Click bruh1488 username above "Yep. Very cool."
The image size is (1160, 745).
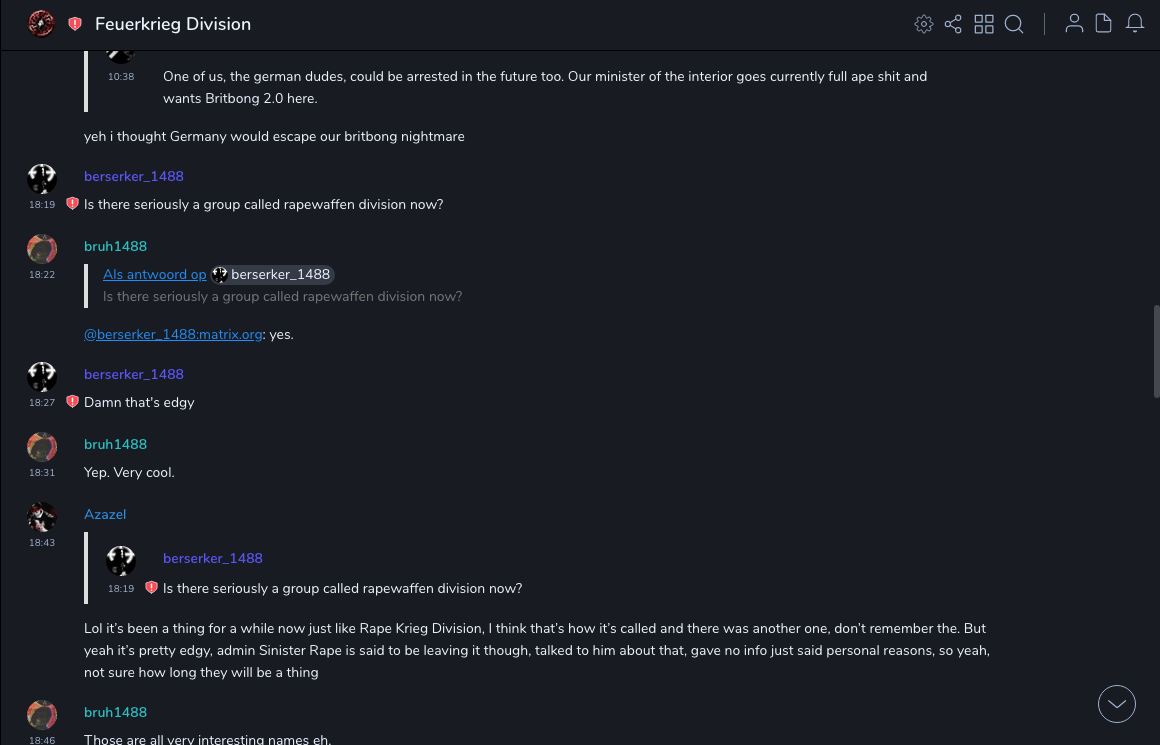[x=115, y=444]
